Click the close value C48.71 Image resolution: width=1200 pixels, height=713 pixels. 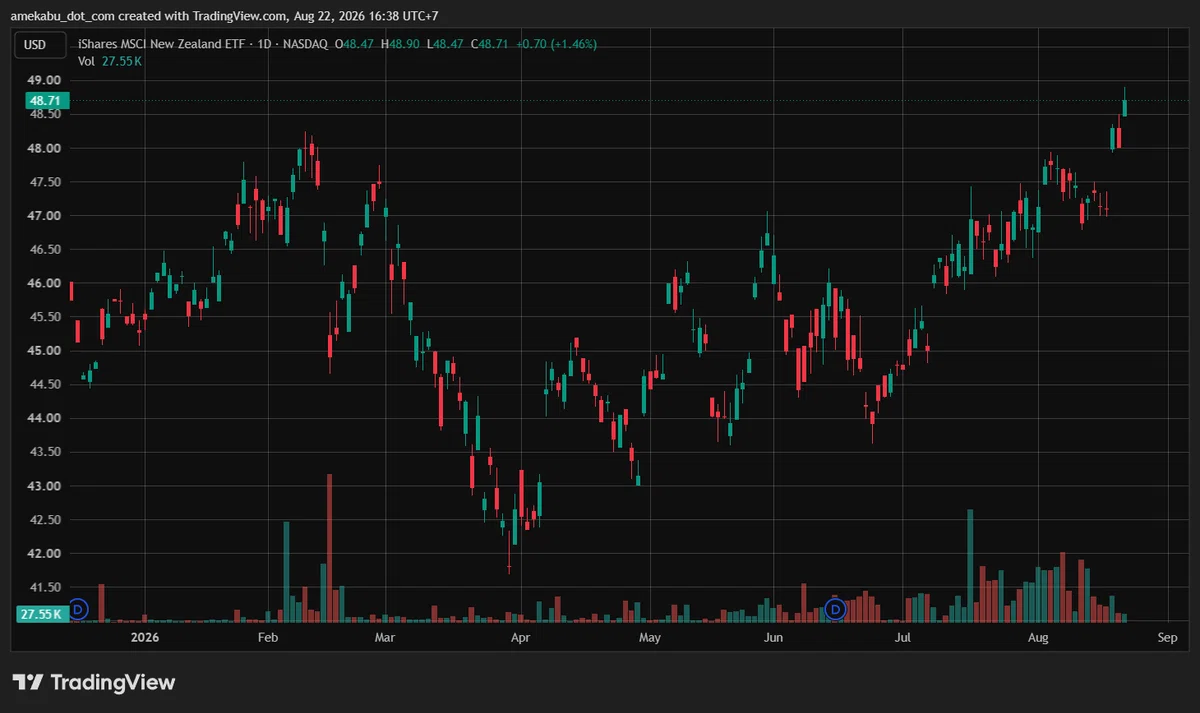491,44
